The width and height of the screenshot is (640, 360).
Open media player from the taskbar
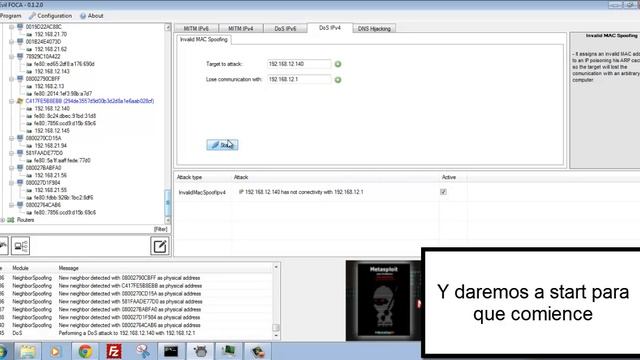[x=56, y=351]
